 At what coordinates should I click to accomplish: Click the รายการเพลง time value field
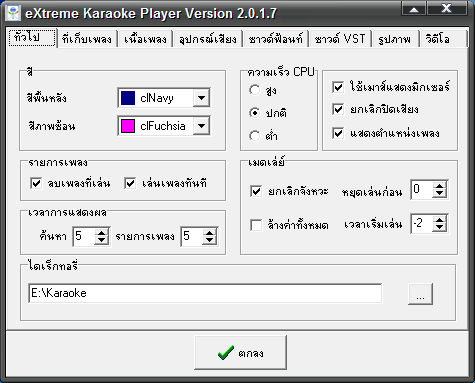tap(192, 237)
